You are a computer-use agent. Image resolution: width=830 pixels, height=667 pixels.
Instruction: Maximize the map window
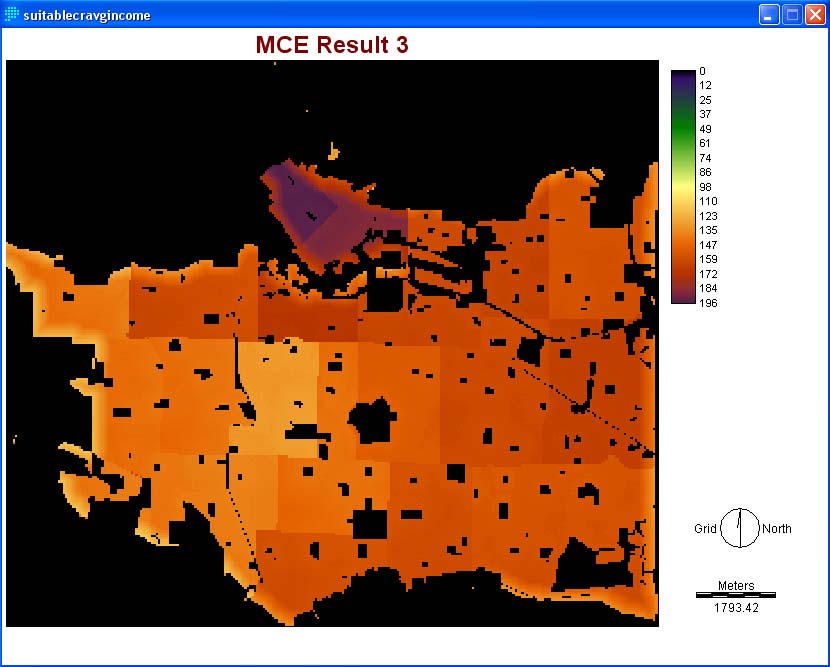(x=791, y=15)
